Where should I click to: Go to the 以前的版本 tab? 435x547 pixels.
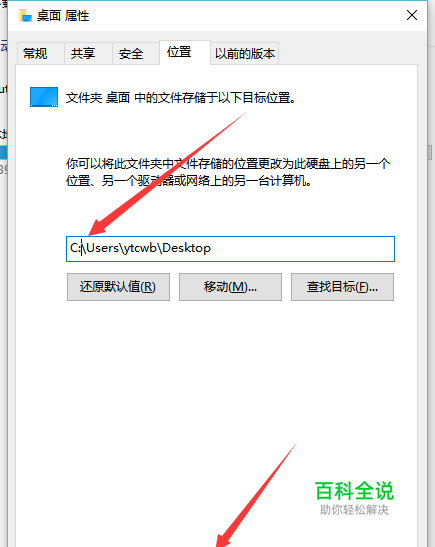[x=245, y=54]
